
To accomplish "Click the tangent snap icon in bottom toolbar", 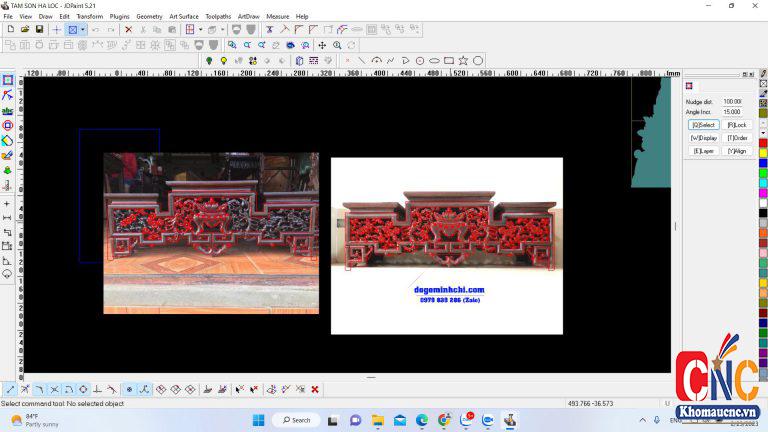I will click(112, 389).
